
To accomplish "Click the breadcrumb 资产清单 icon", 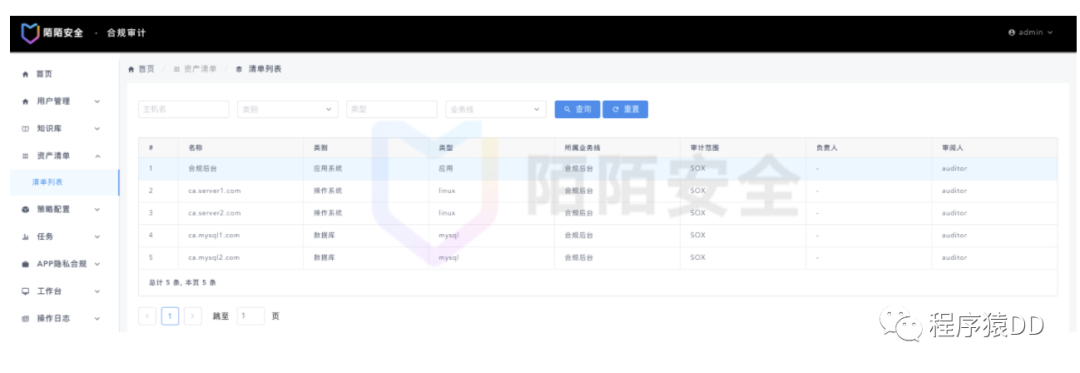I will (x=176, y=69).
